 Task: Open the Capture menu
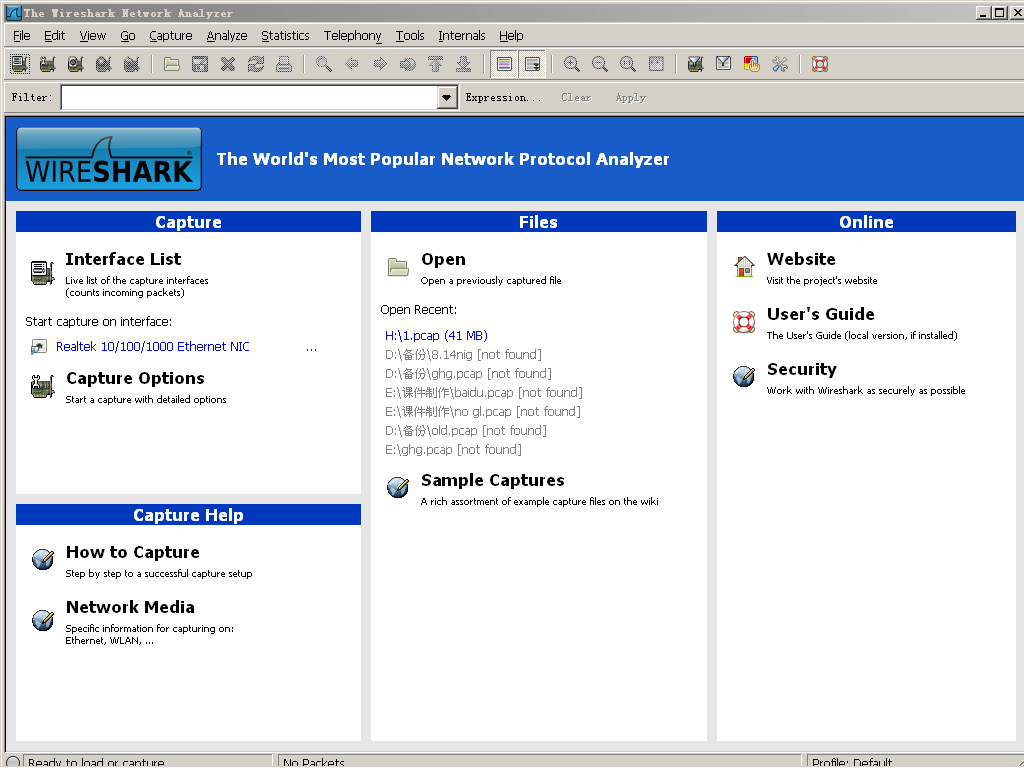170,36
